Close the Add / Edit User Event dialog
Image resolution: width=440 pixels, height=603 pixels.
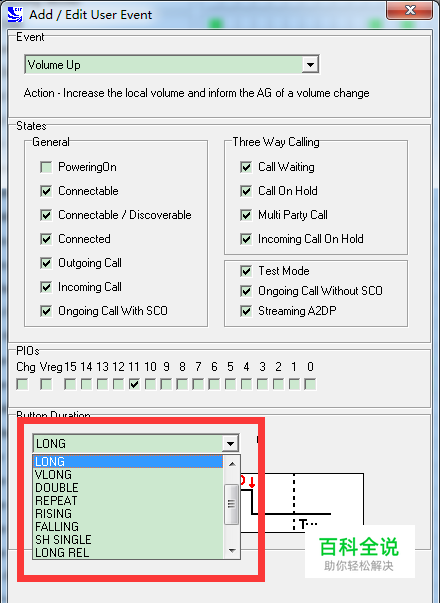(x=410, y=10)
